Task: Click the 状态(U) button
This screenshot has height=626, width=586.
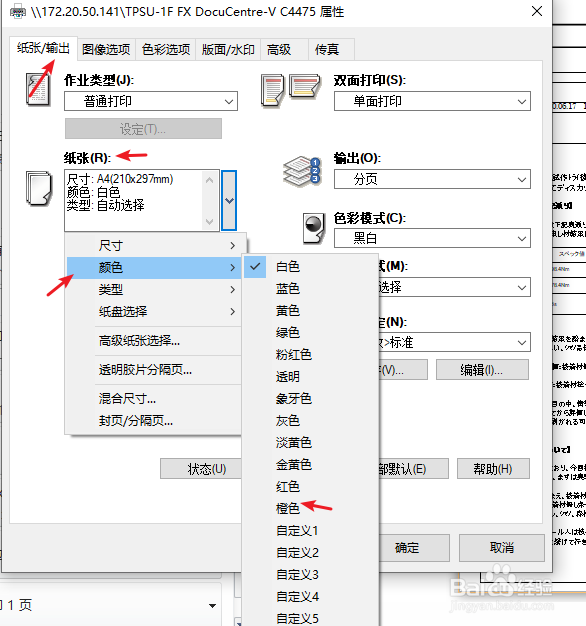Action: (x=201, y=468)
